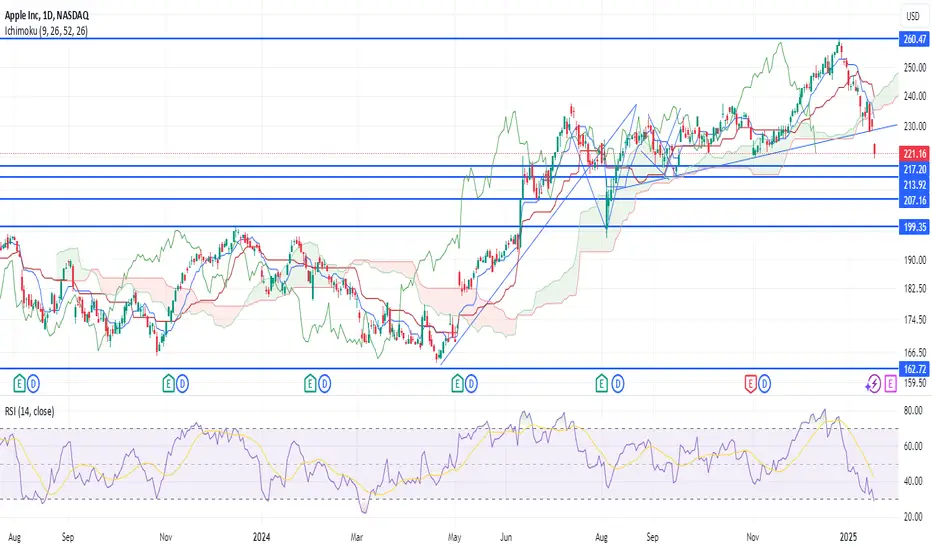Select the 260.47 horizontal line price label
The width and height of the screenshot is (932, 550).
[914, 39]
